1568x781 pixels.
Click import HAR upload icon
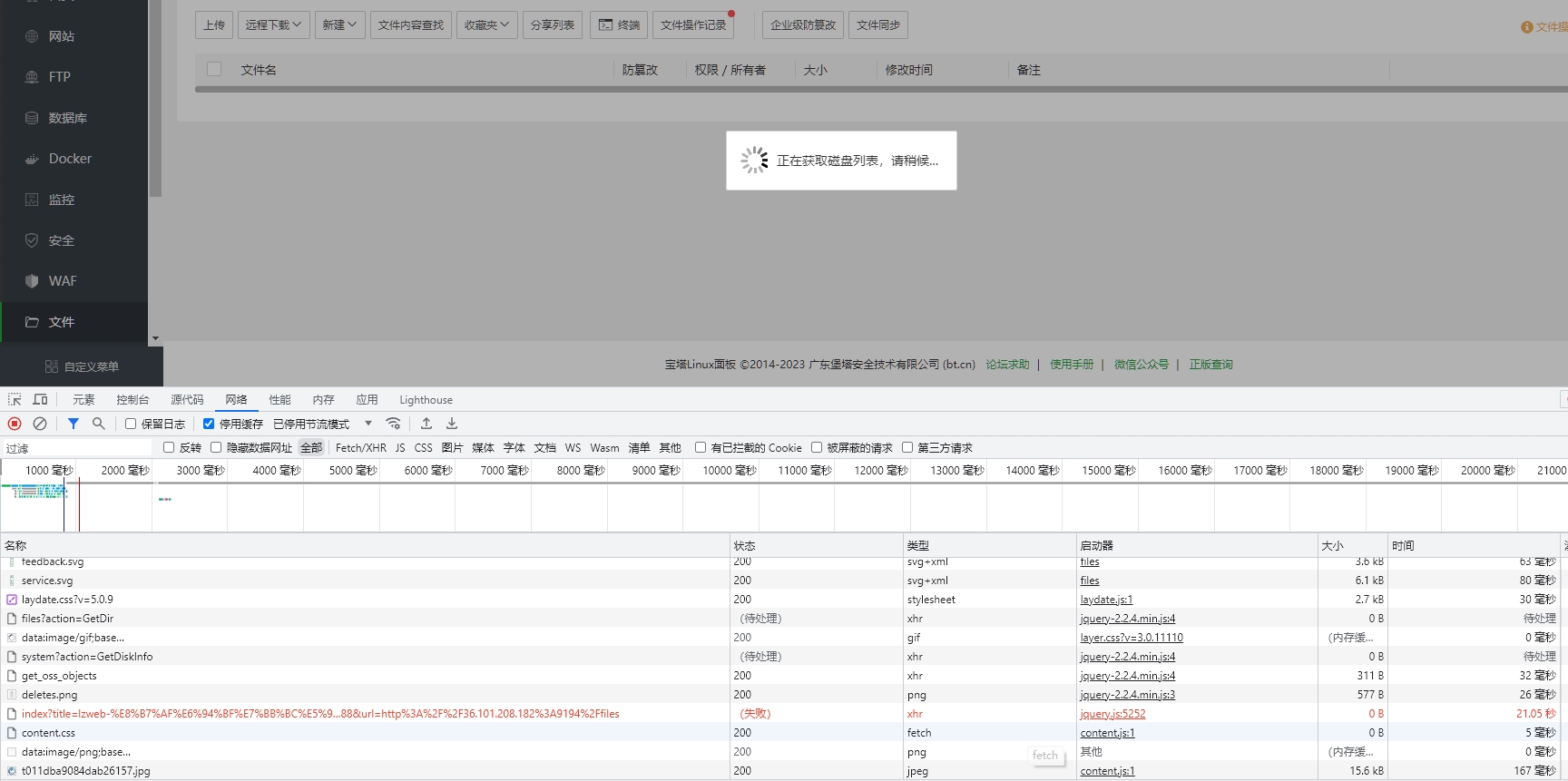(426, 424)
